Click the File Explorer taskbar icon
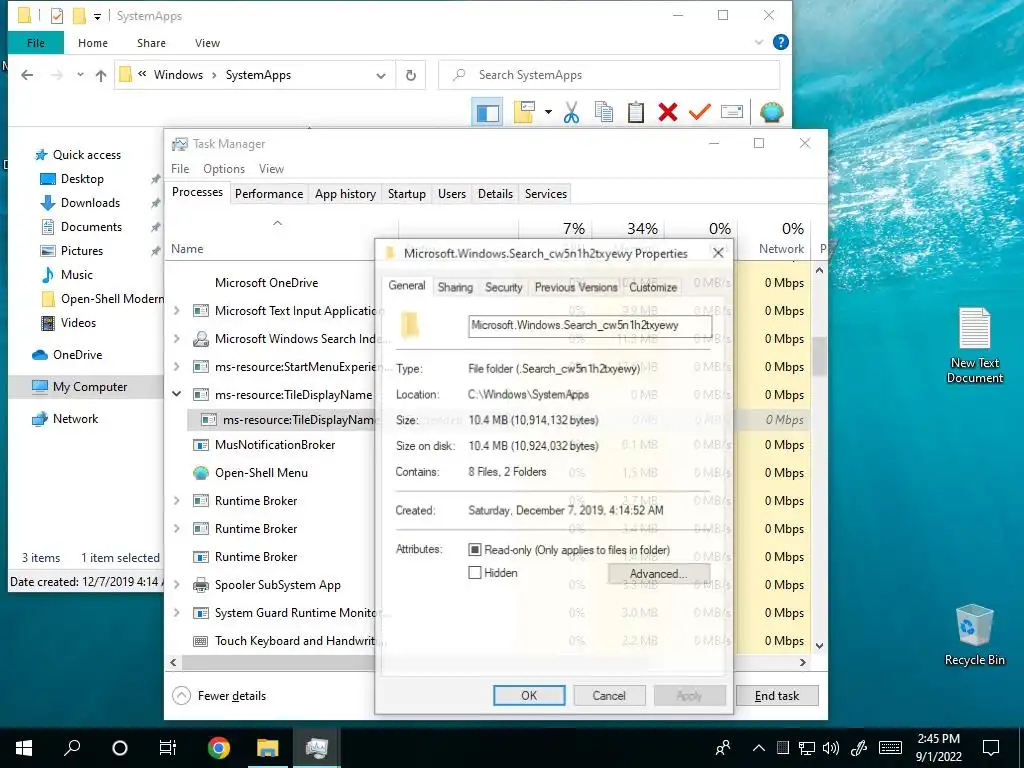Screen dimensions: 1024x768 pos(267,748)
